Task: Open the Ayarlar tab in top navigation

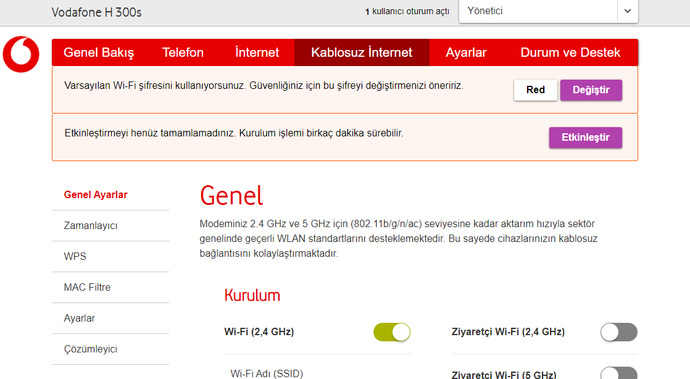Action: pyautogui.click(x=466, y=52)
